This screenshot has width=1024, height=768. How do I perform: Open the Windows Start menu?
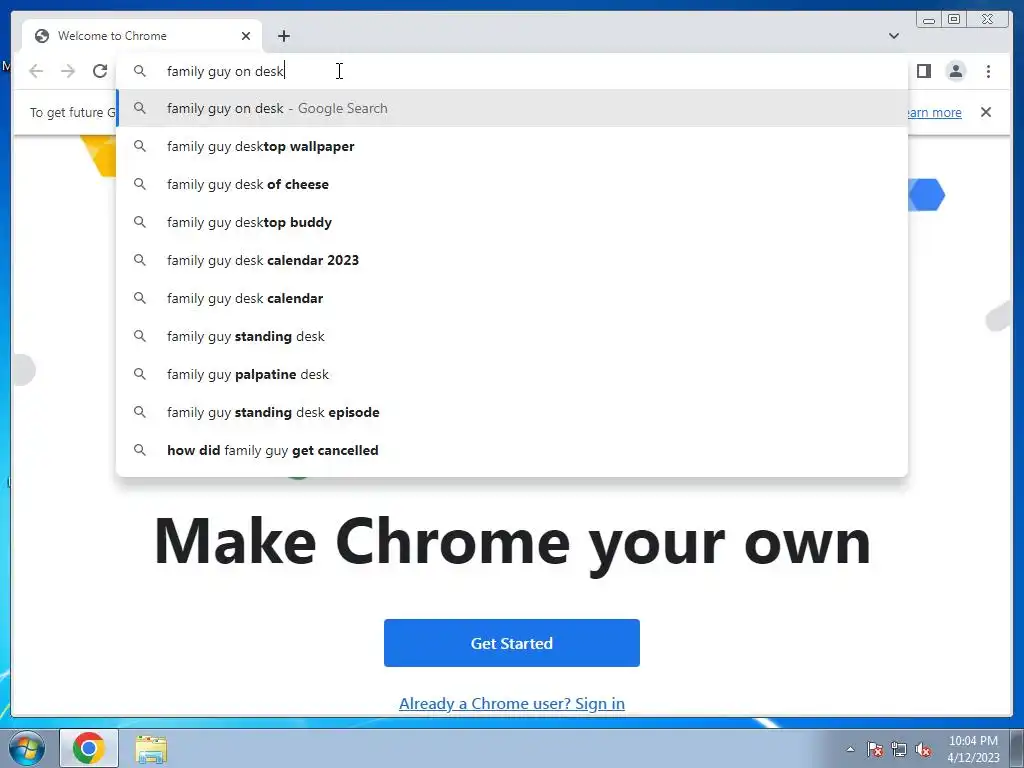(x=27, y=748)
